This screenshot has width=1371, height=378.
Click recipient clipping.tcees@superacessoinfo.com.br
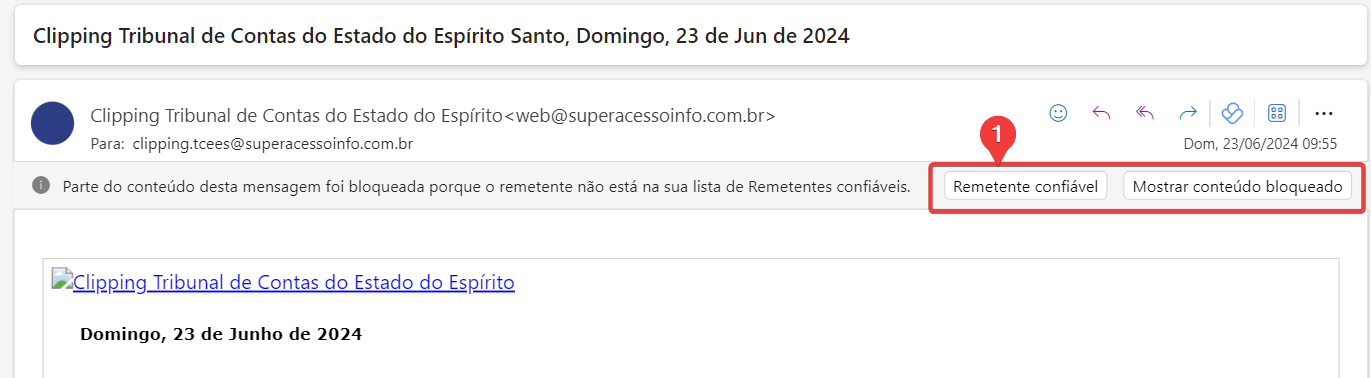[x=273, y=143]
